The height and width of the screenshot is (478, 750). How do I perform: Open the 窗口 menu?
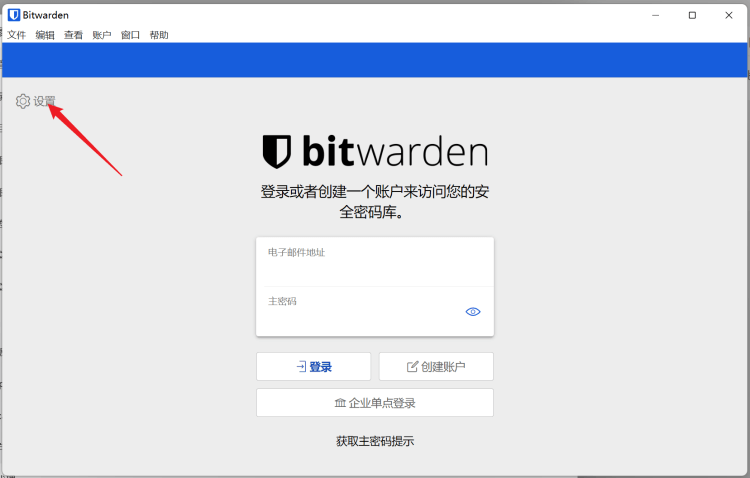click(130, 35)
